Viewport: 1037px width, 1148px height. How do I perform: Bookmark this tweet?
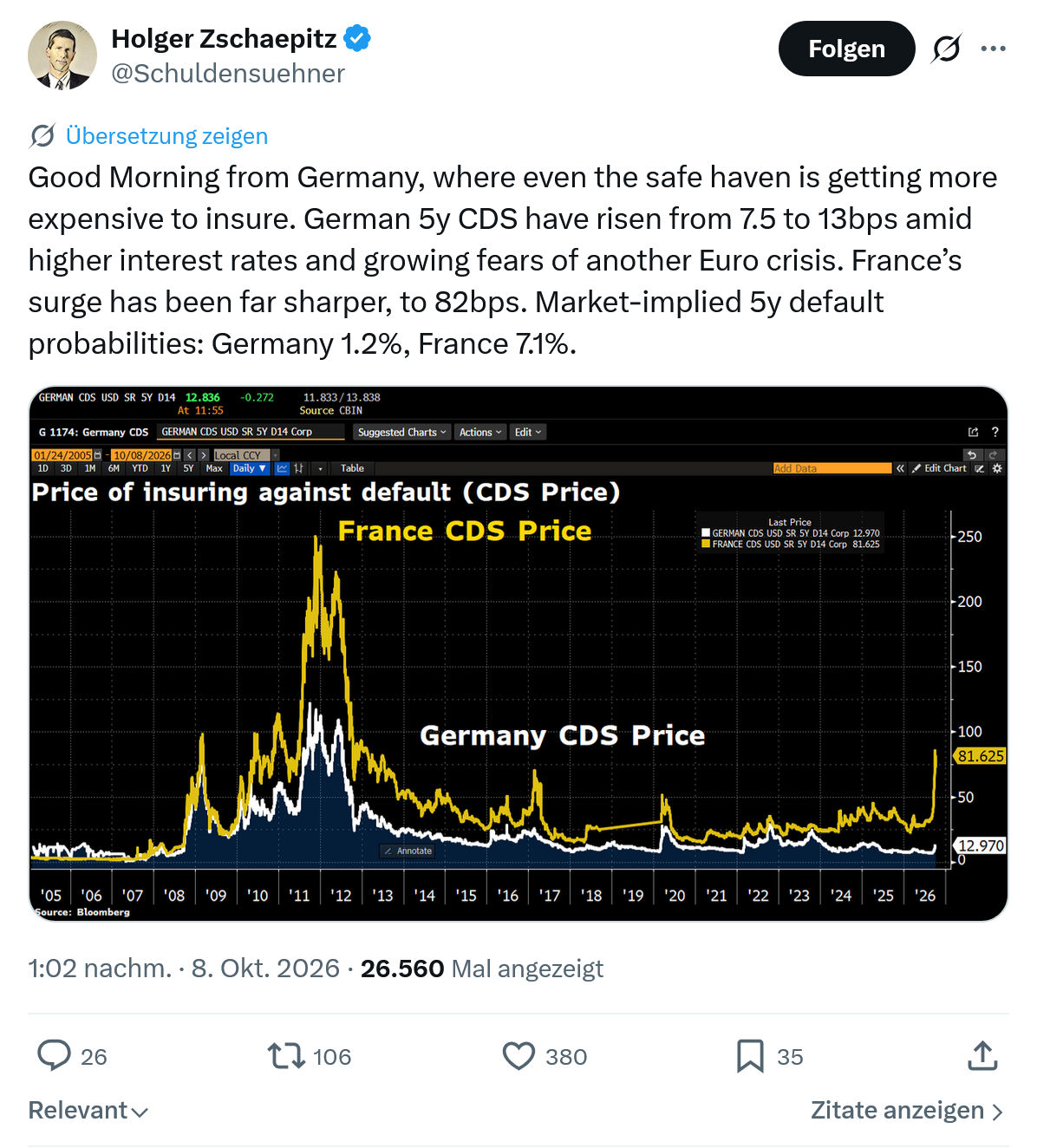point(750,1055)
